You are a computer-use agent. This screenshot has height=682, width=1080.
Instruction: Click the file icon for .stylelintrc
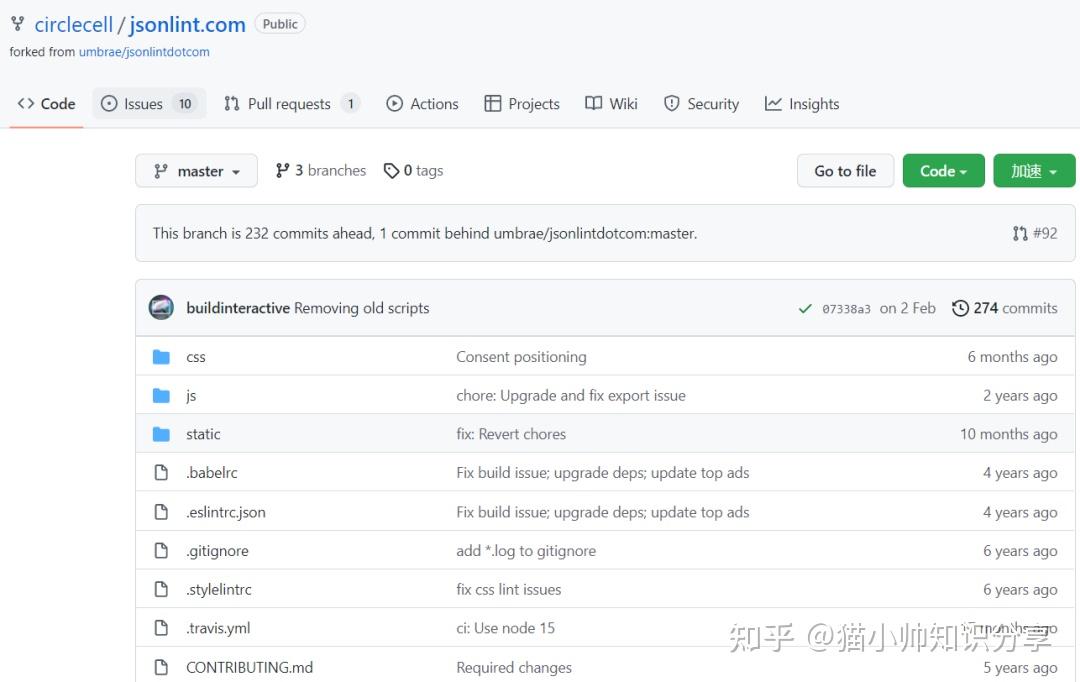click(x=161, y=589)
